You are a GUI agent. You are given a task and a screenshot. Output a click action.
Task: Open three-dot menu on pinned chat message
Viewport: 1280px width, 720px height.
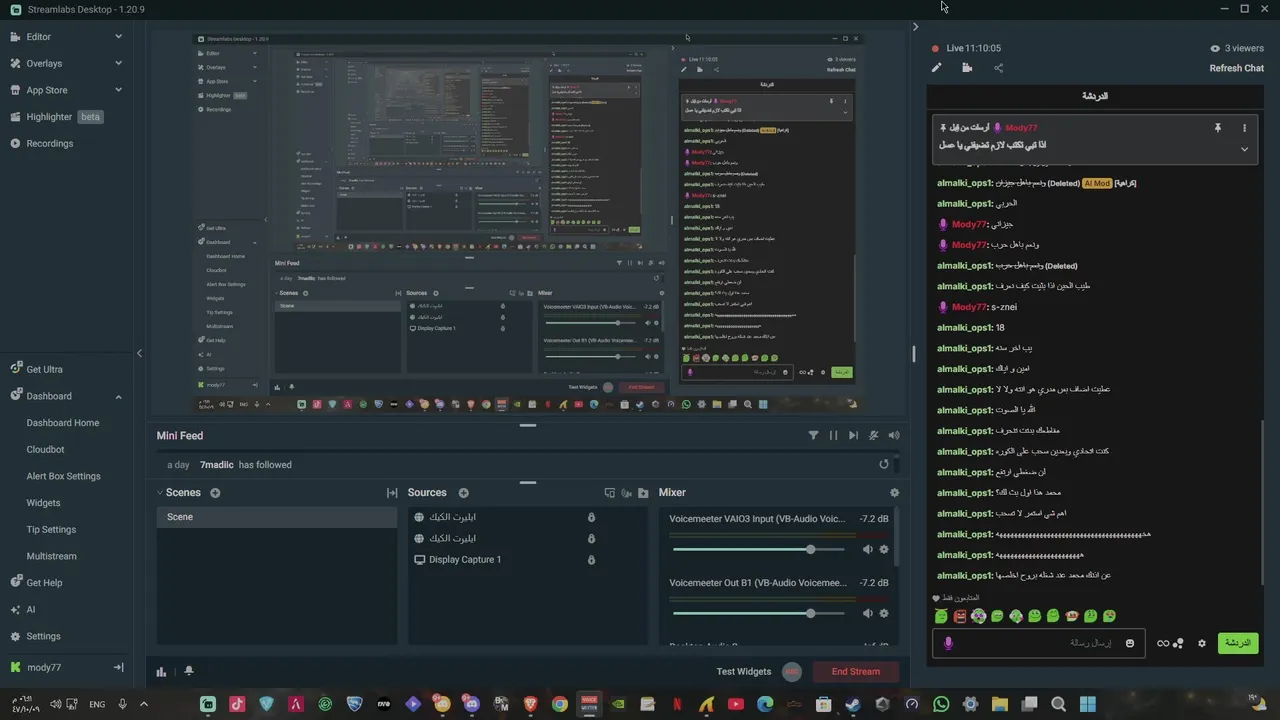point(1244,128)
